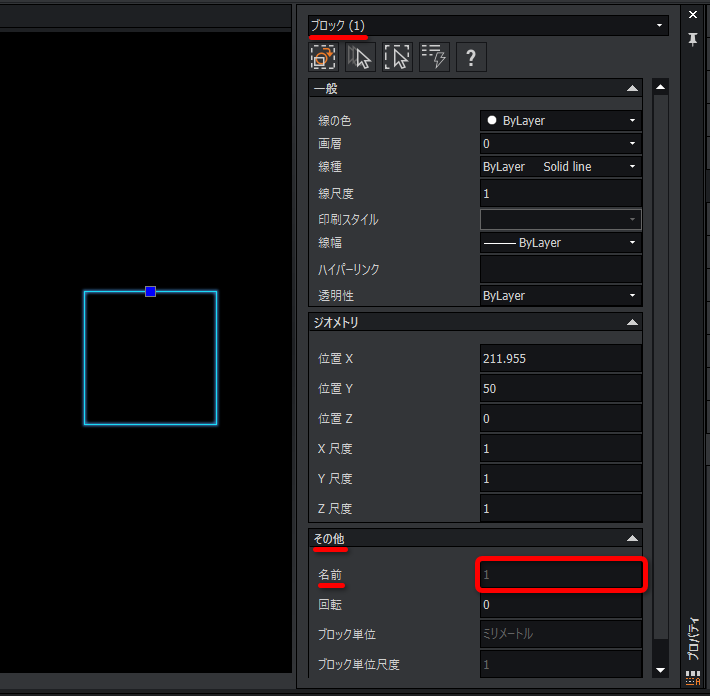Select the 線尺度 property label
This screenshot has width=710, height=696.
click(336, 194)
